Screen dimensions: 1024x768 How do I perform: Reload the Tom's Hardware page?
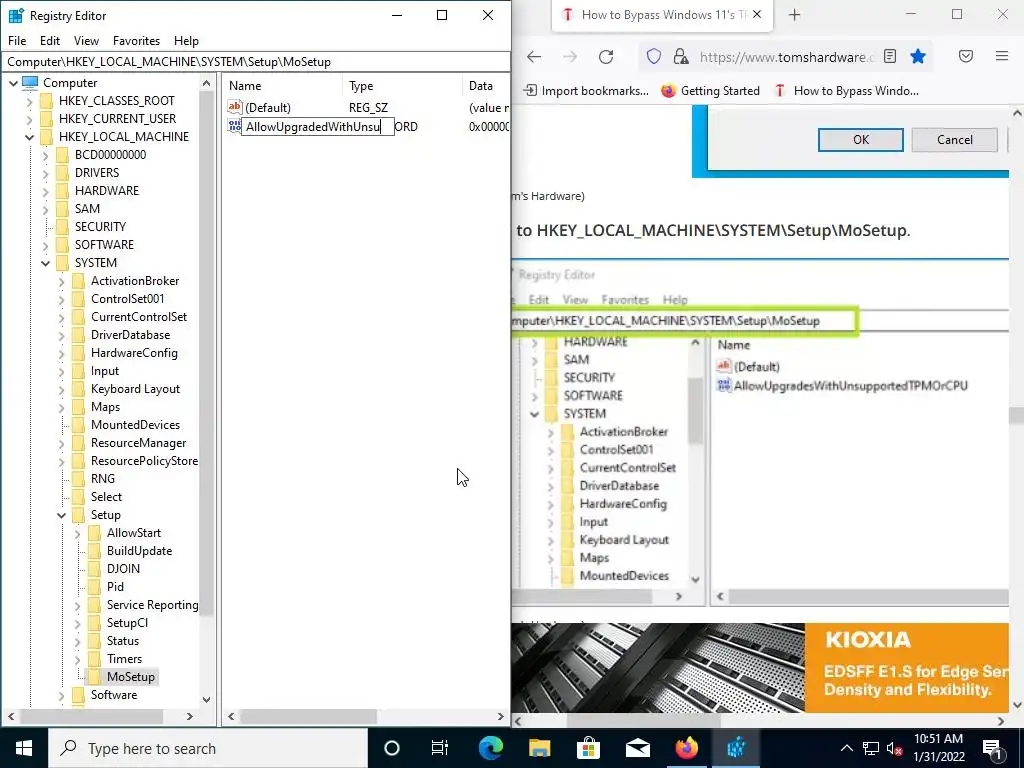click(x=606, y=57)
